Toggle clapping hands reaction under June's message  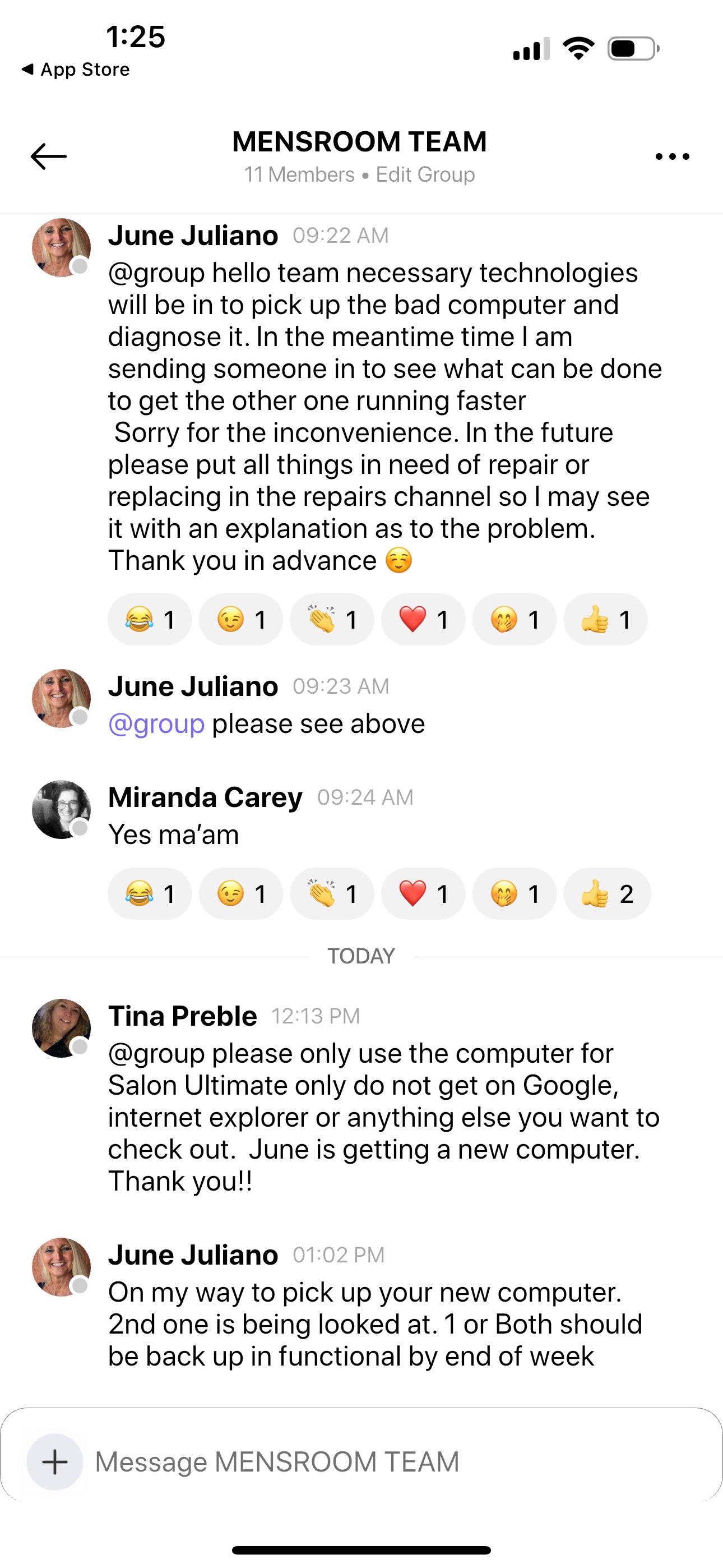coord(332,620)
